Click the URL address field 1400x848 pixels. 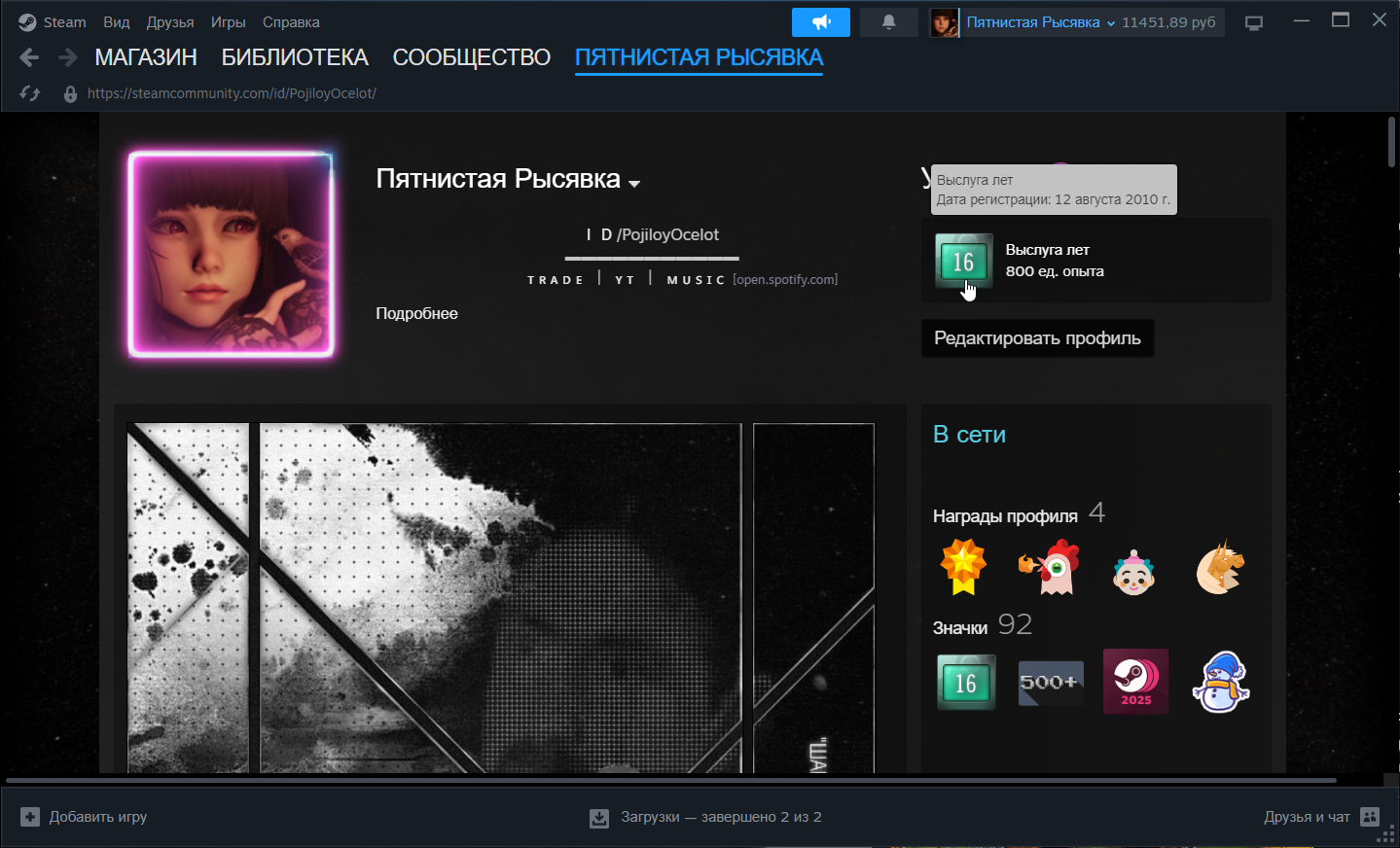pyautogui.click(x=232, y=93)
